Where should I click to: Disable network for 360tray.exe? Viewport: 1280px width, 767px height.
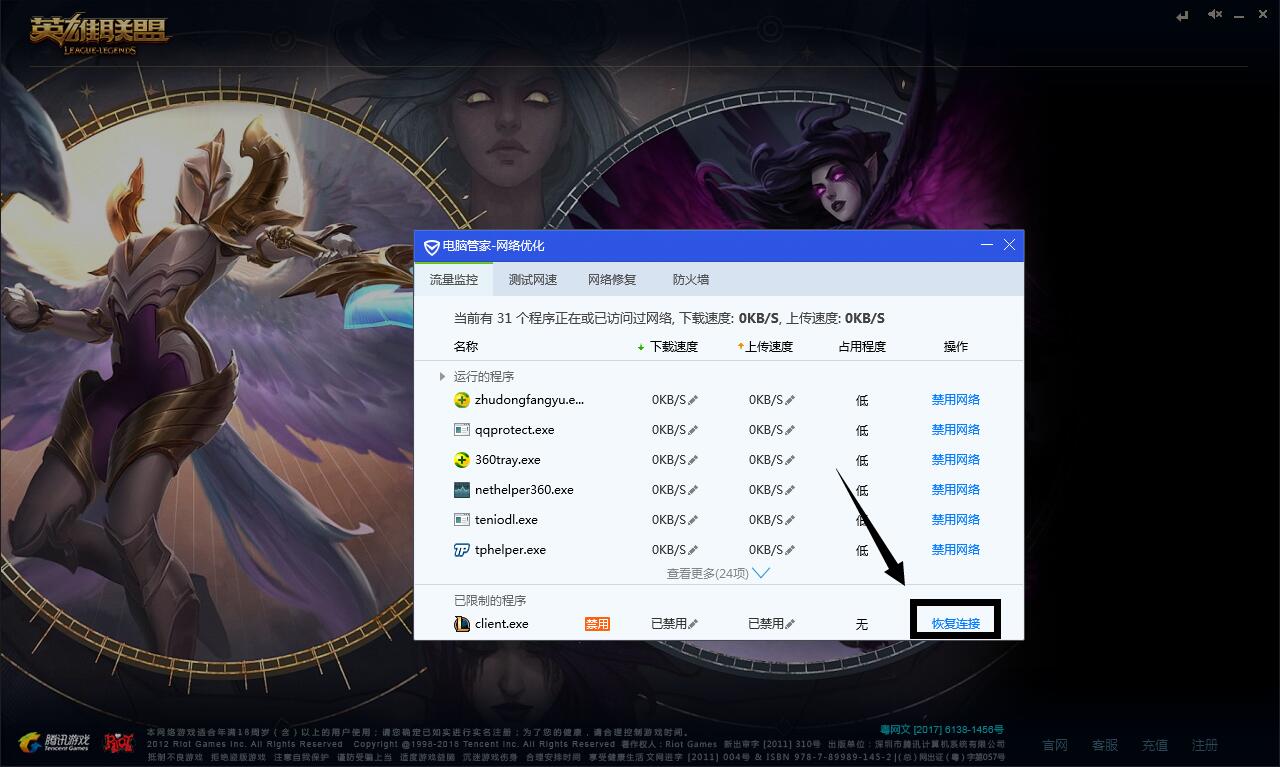[956, 460]
